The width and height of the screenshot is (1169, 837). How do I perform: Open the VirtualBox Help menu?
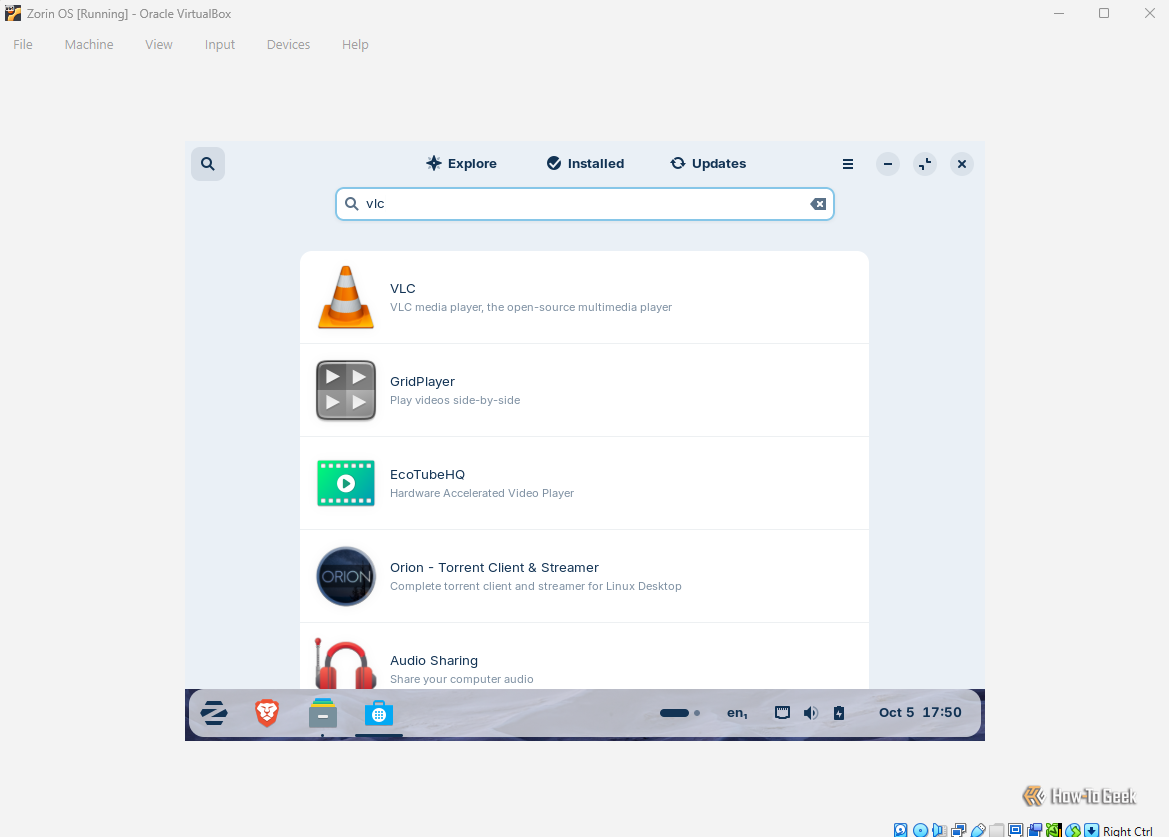coord(355,45)
